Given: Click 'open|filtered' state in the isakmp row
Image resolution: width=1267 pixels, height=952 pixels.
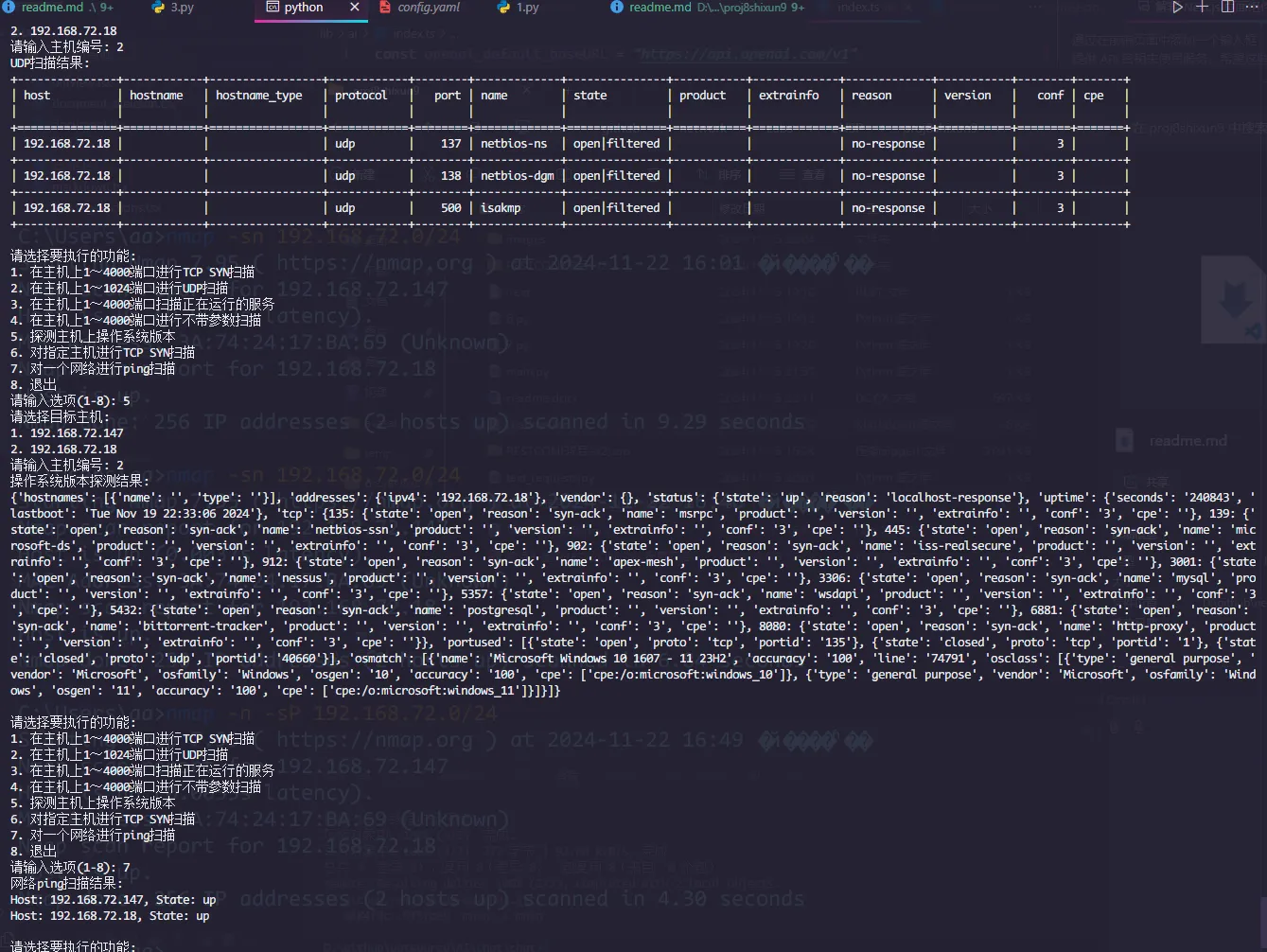Looking at the screenshot, I should [x=617, y=208].
